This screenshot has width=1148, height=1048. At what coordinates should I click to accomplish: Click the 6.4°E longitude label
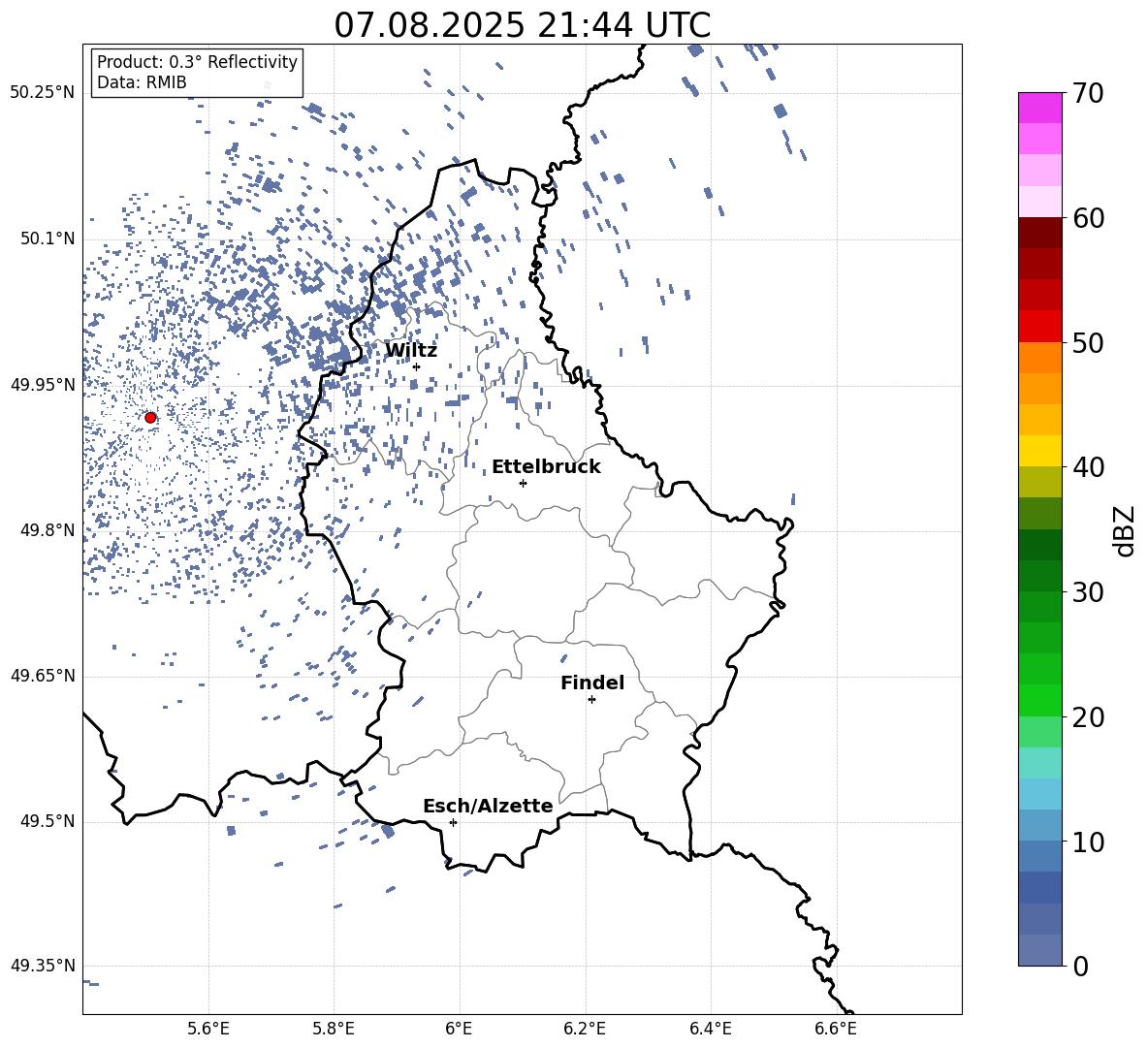coord(710,1029)
